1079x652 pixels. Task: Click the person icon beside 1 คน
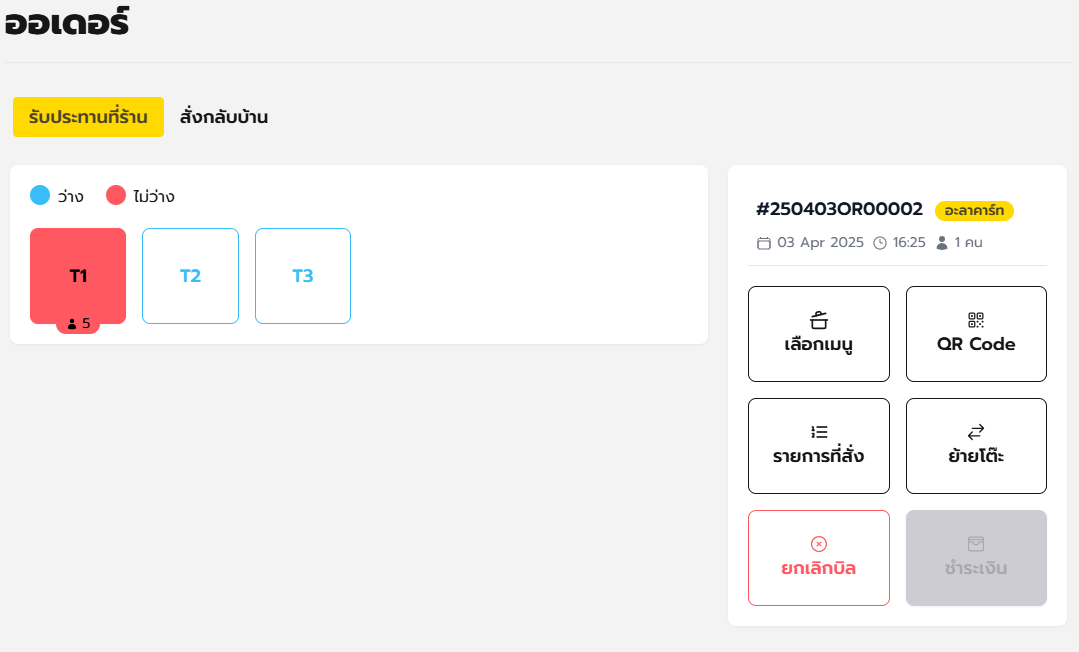click(942, 243)
